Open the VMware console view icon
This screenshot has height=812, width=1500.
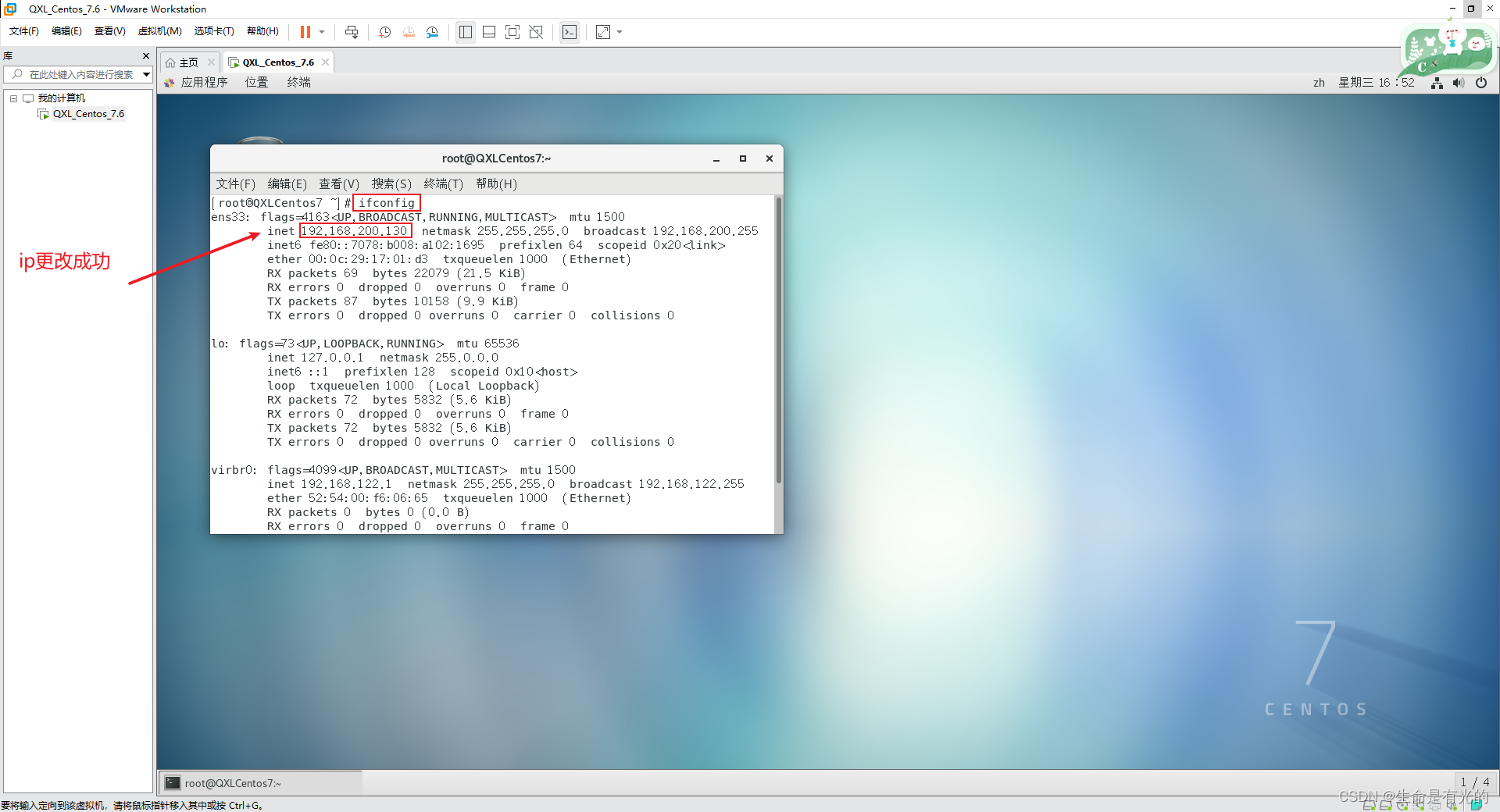570,32
